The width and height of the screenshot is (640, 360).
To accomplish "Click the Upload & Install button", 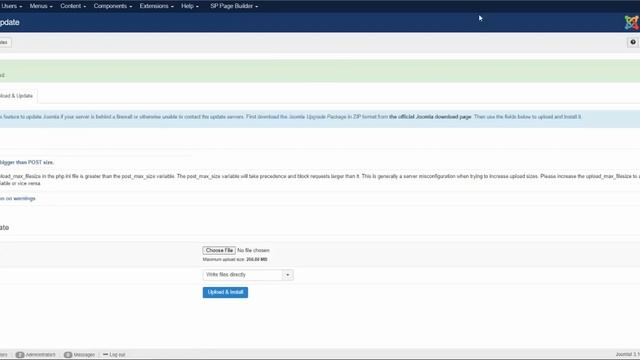I will pyautogui.click(x=225, y=292).
